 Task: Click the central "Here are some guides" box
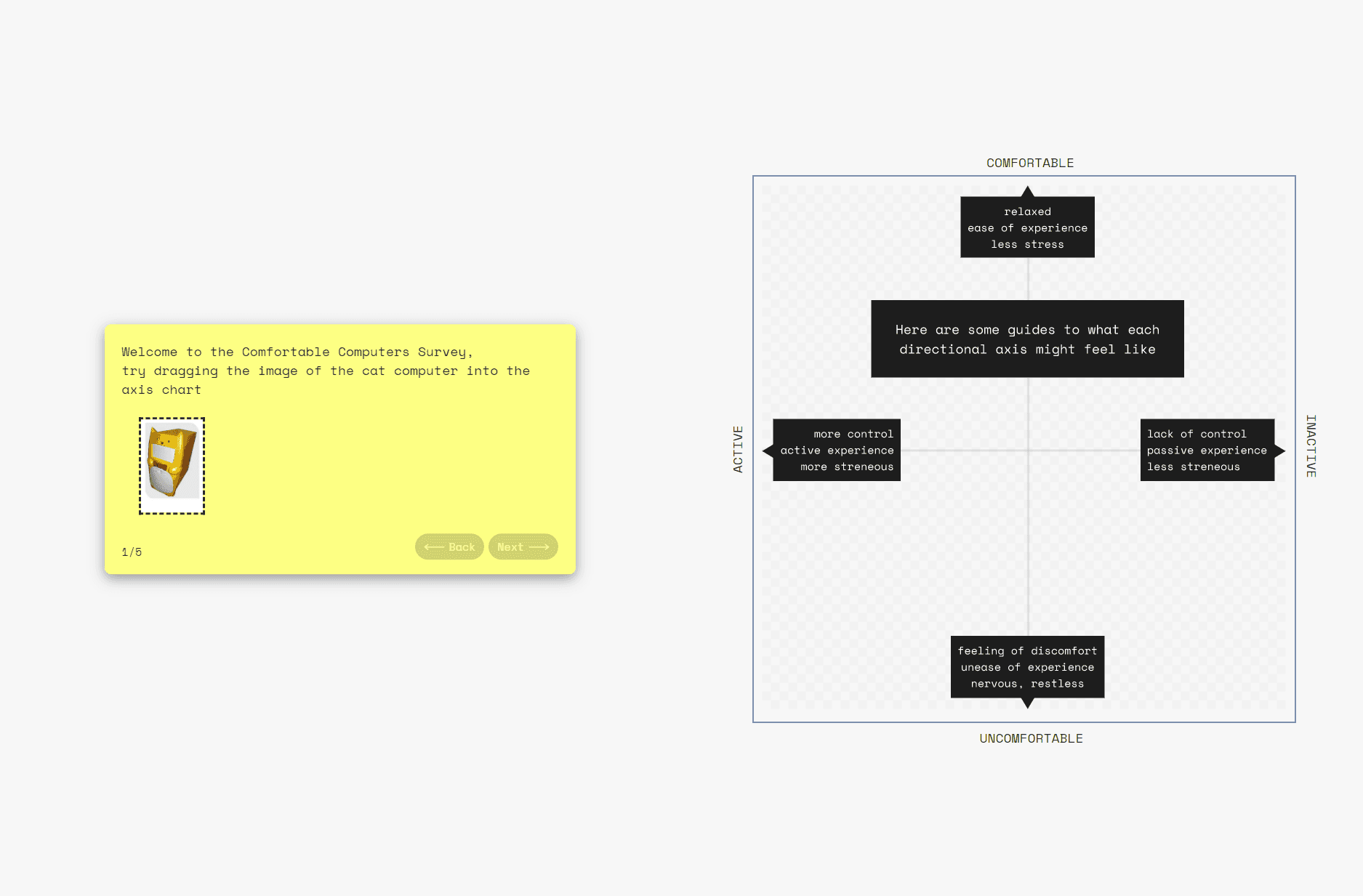(x=1027, y=339)
